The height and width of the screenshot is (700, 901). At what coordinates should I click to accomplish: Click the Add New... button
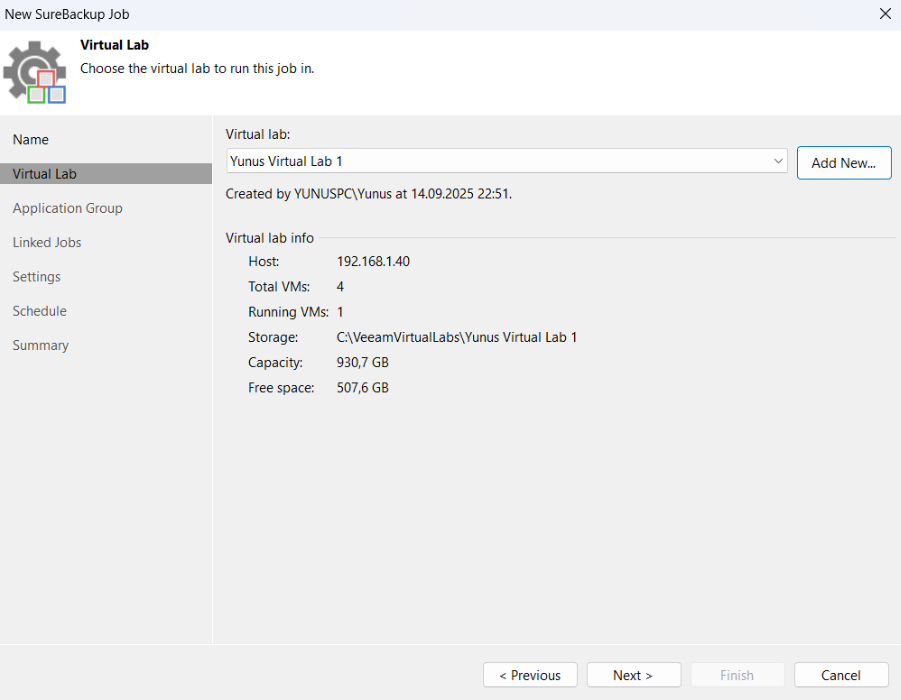[x=843, y=163]
